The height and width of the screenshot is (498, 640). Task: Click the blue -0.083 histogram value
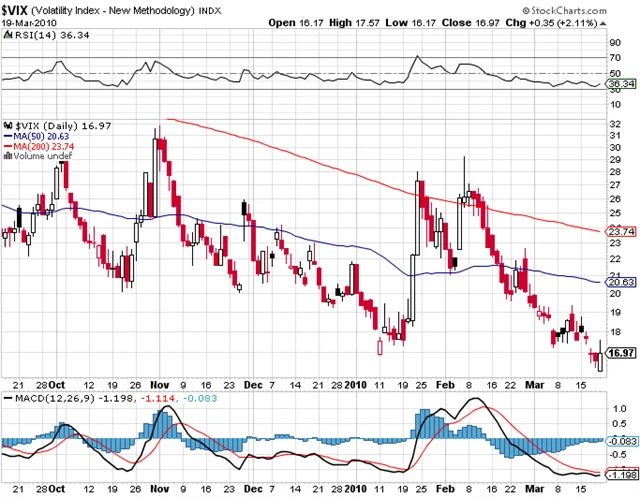tap(200, 398)
